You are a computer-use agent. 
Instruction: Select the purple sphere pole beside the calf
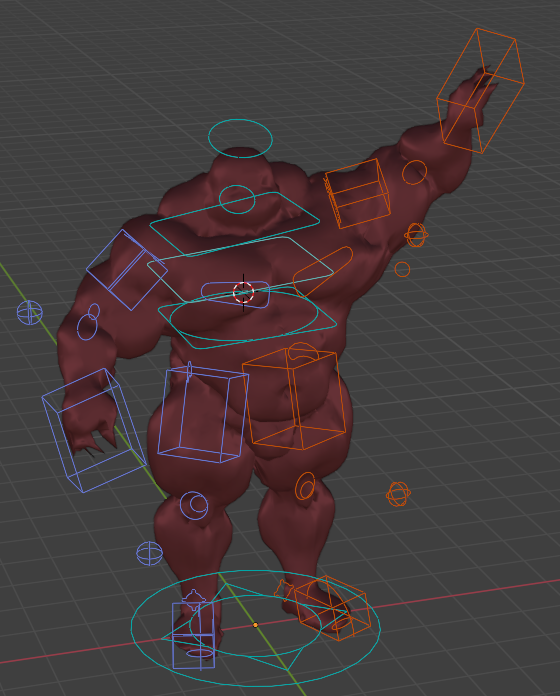click(150, 554)
